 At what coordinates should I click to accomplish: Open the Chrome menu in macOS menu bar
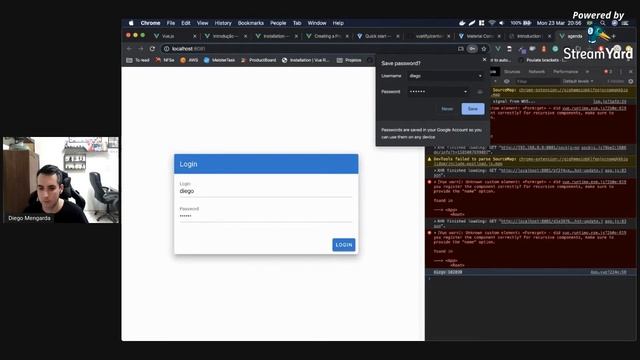pos(150,23)
